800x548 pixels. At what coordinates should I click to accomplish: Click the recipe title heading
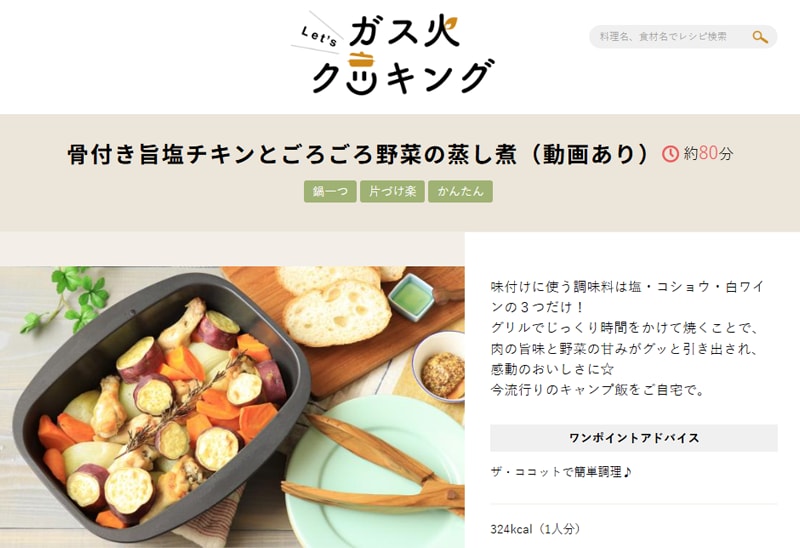[359, 154]
